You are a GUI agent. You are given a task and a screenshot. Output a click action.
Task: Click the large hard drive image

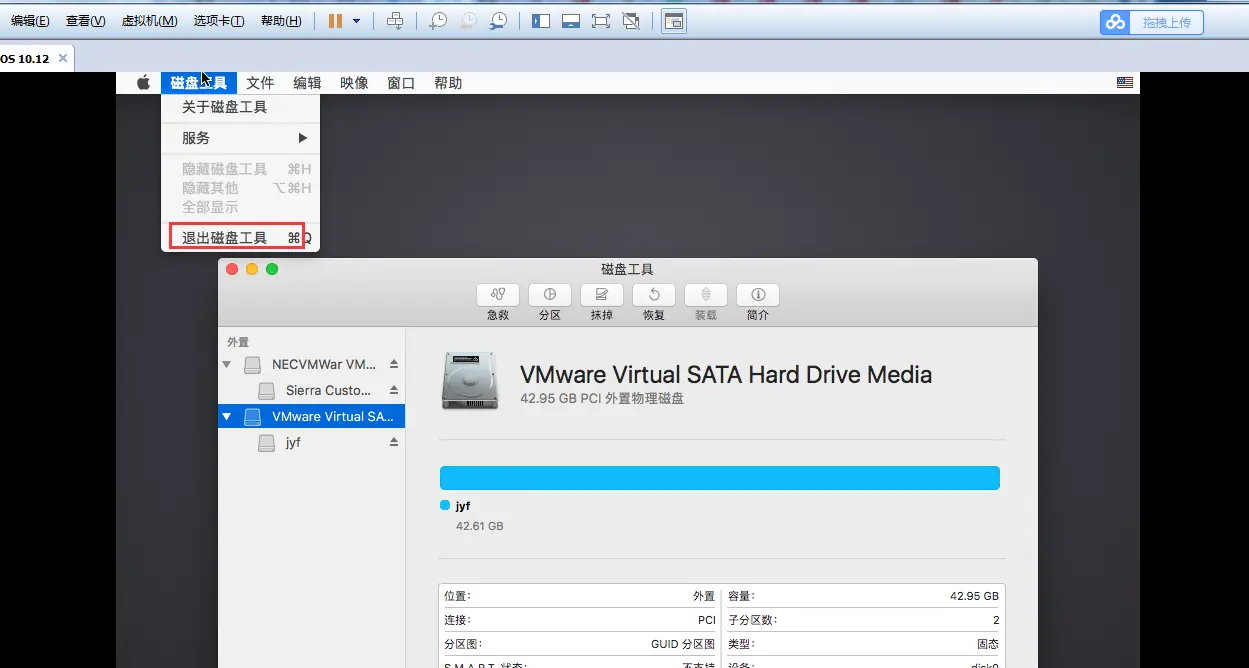pos(470,381)
